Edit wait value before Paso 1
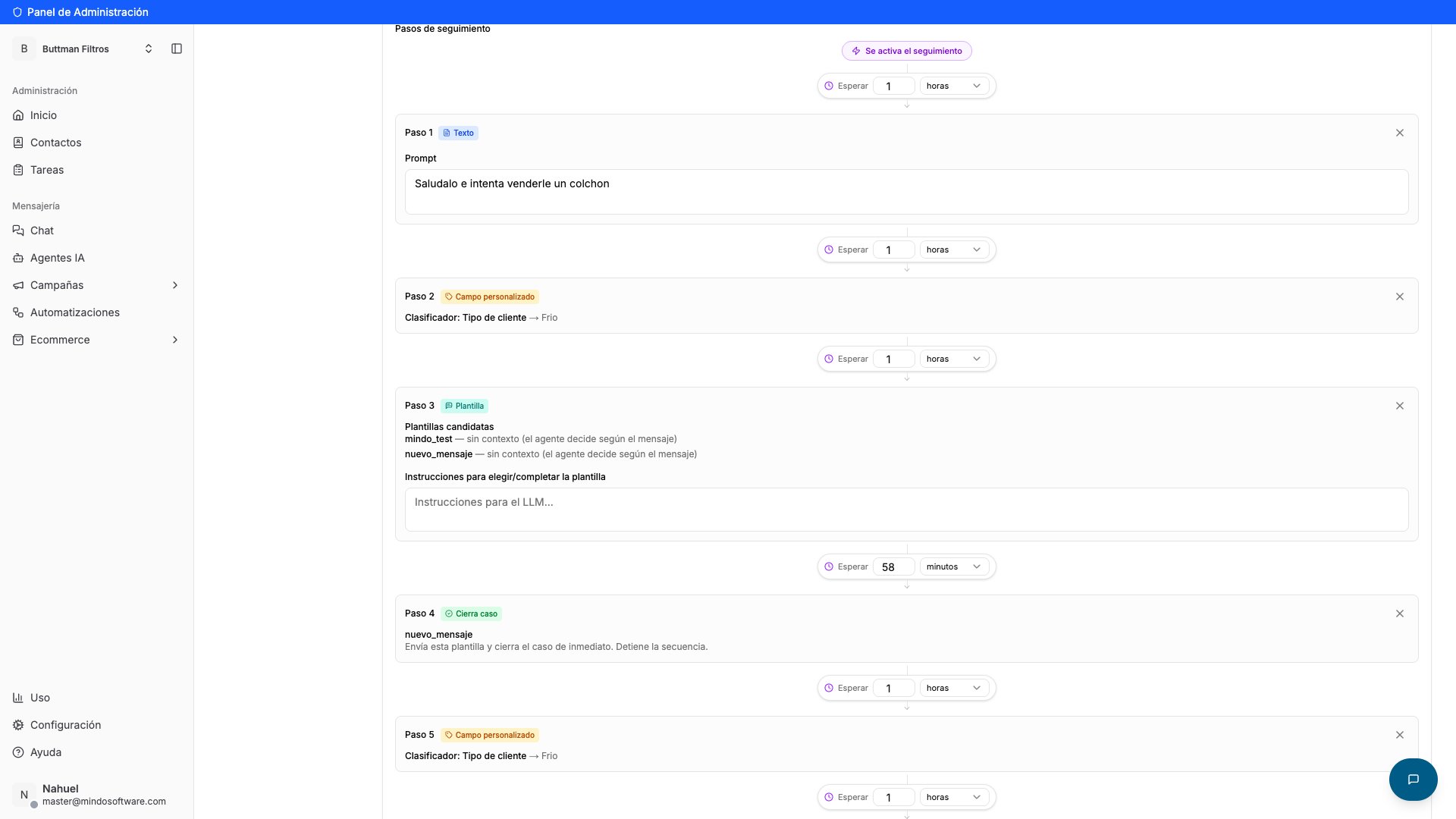1456x819 pixels. click(x=893, y=86)
